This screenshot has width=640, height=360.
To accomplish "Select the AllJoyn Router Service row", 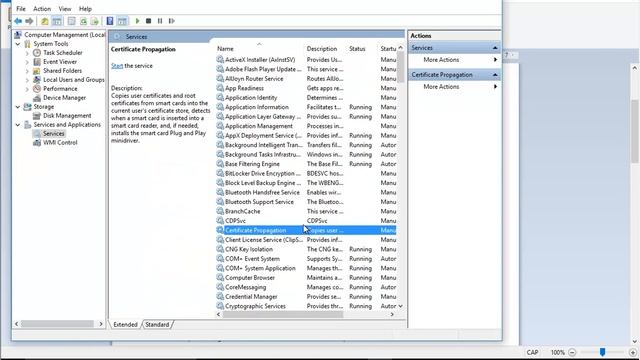I will pos(306,79).
